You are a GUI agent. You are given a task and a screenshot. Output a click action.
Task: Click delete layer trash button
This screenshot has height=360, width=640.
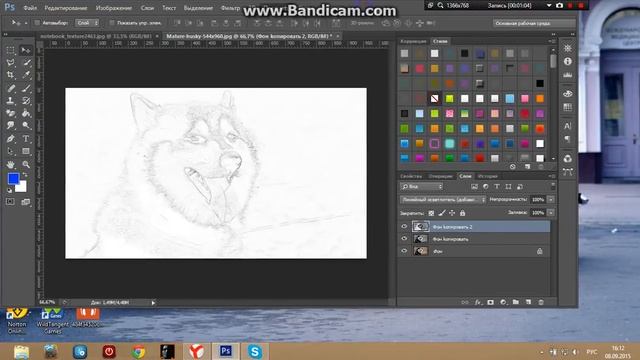541,302
